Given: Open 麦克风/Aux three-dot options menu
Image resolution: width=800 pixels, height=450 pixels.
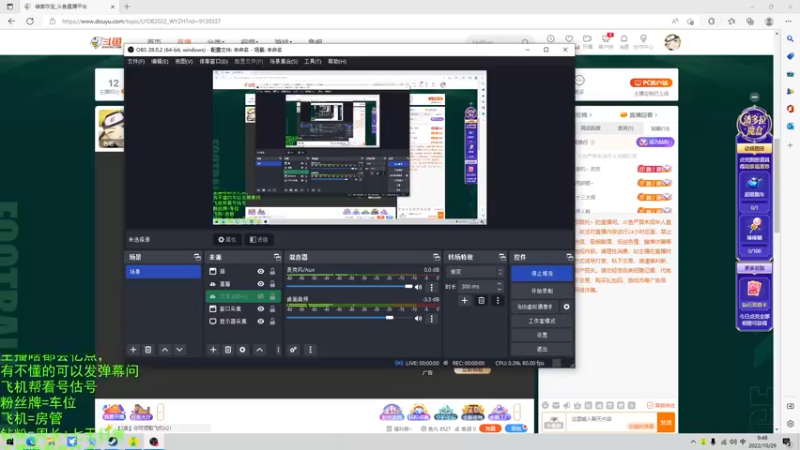Looking at the screenshot, I should (432, 287).
